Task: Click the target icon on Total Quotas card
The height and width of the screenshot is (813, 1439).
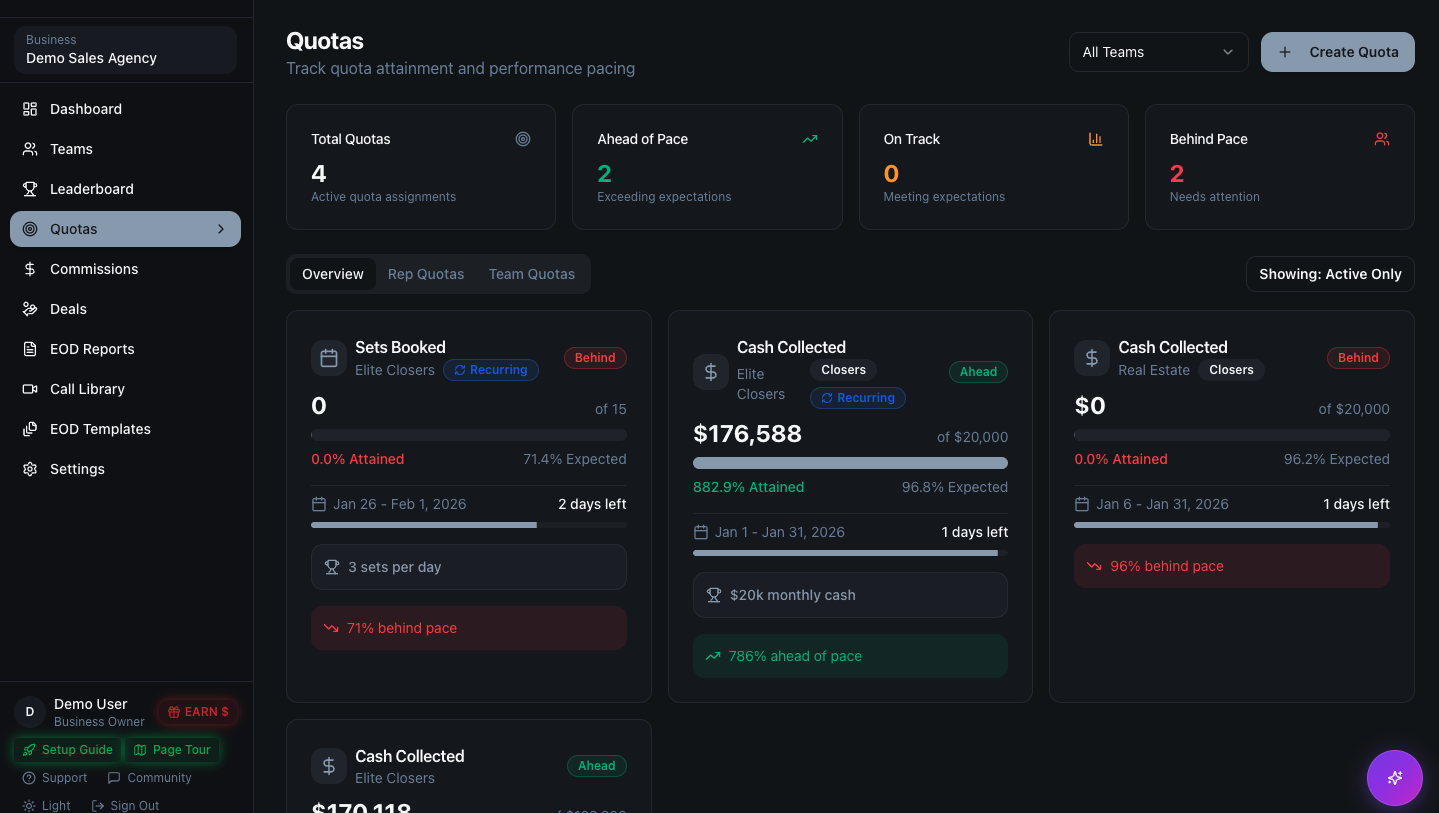Action: coord(523,139)
